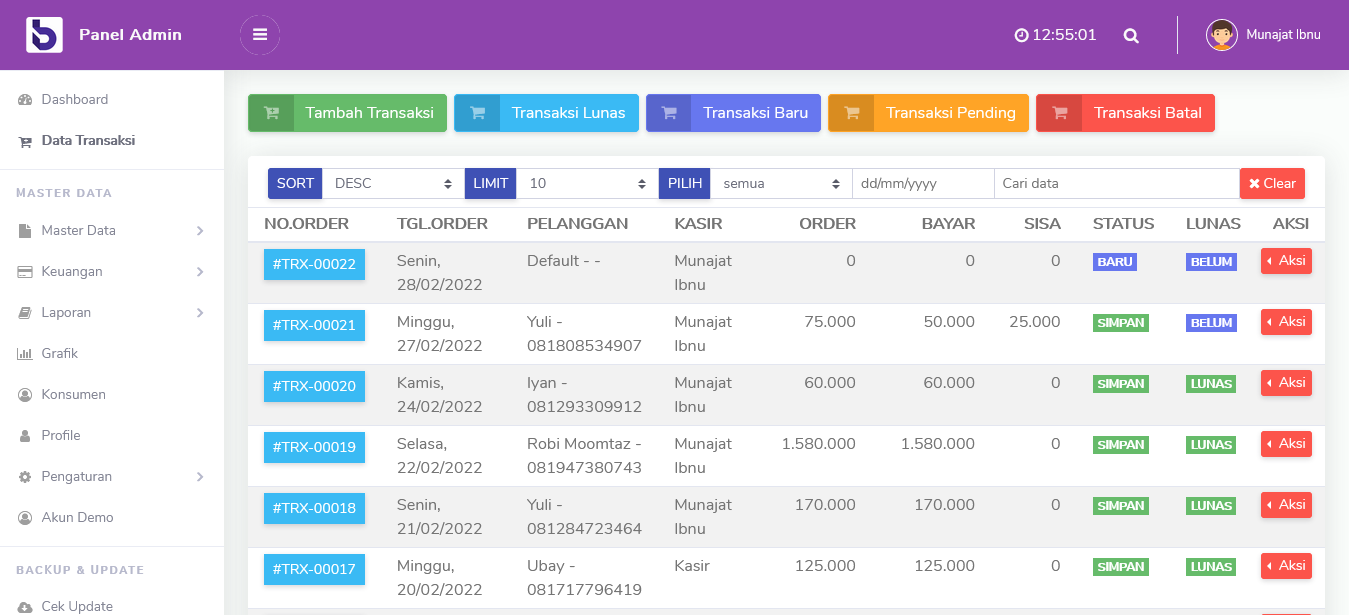Clear the filters with Clear button

(1272, 184)
